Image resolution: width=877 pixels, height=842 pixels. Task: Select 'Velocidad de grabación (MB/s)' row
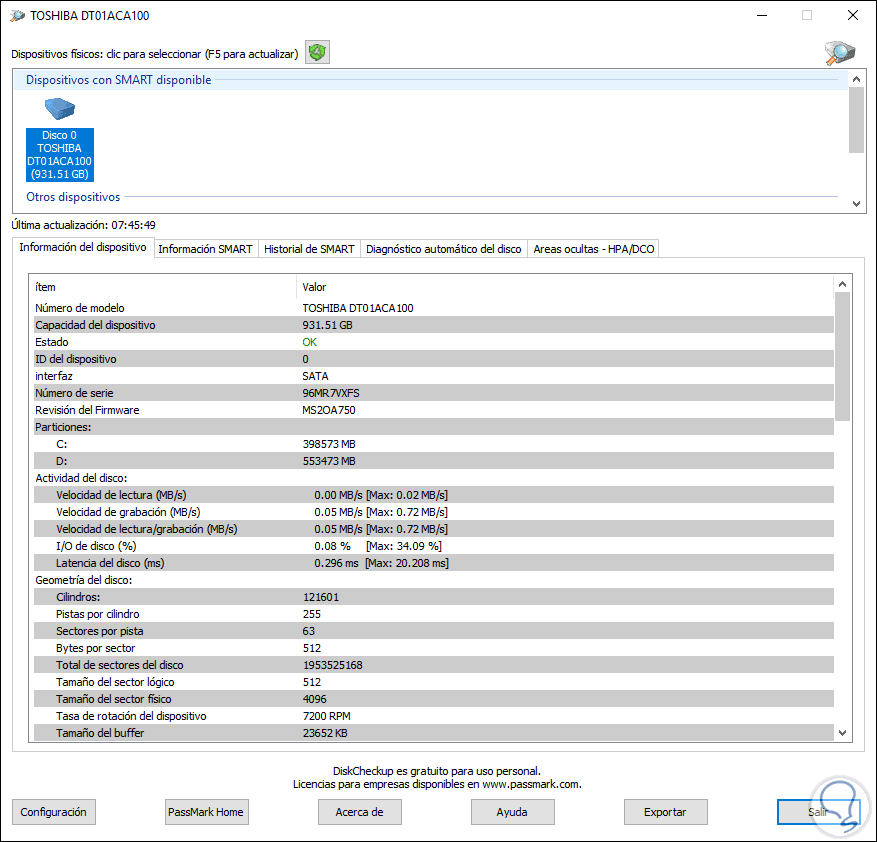pos(433,512)
